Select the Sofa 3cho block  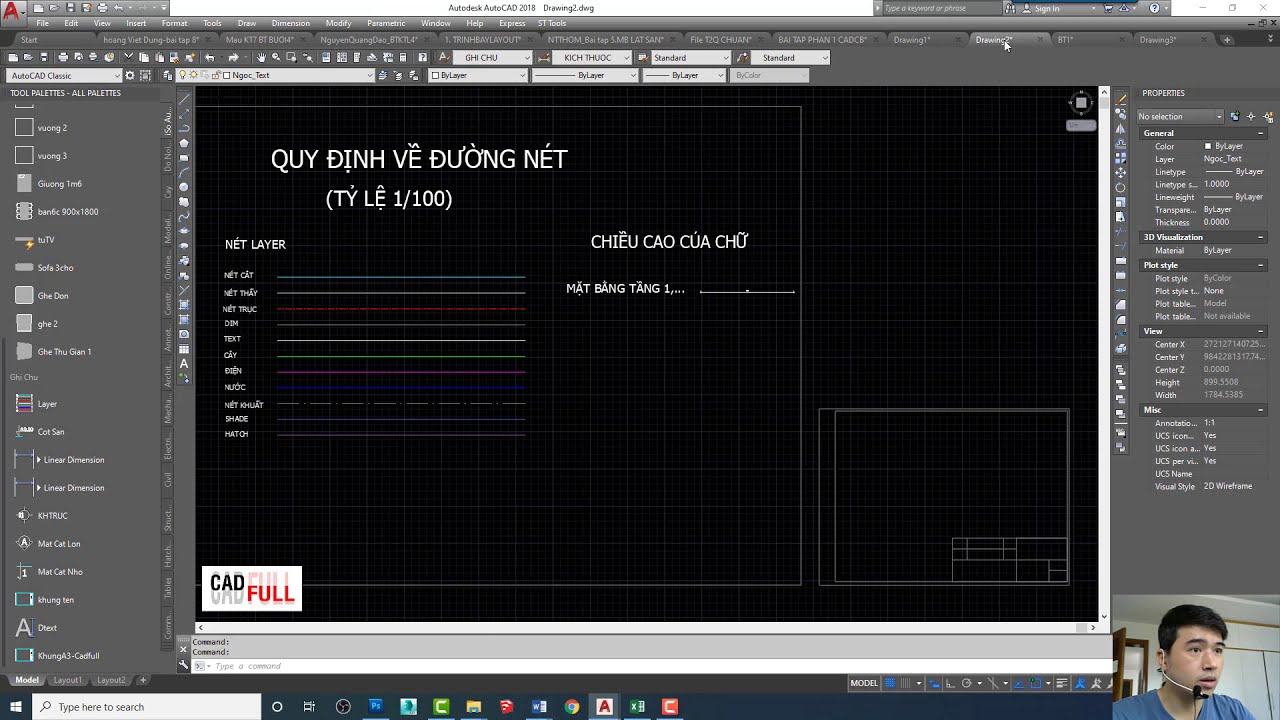(x=45, y=268)
